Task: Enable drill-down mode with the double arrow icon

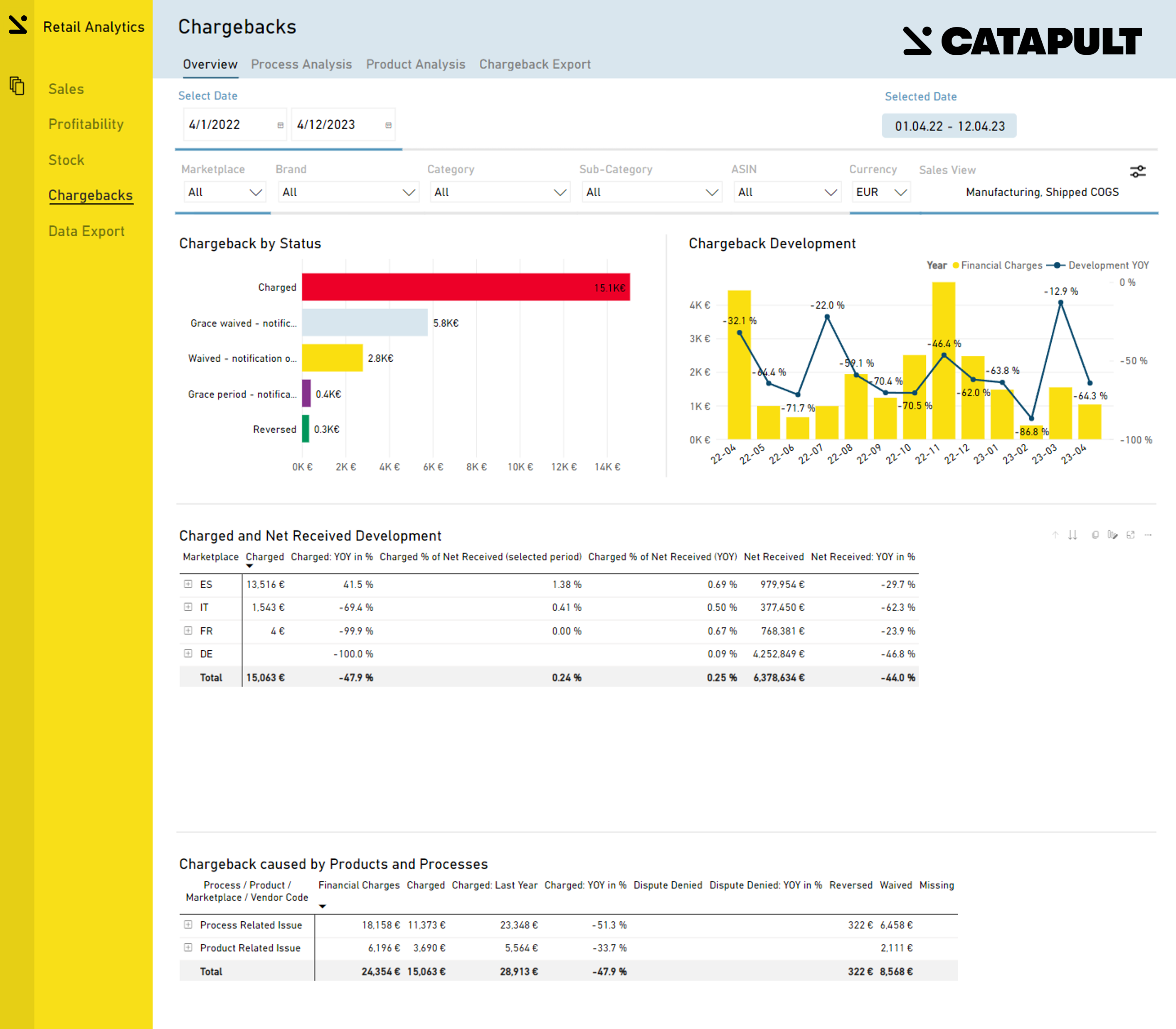Action: pos(1072,535)
